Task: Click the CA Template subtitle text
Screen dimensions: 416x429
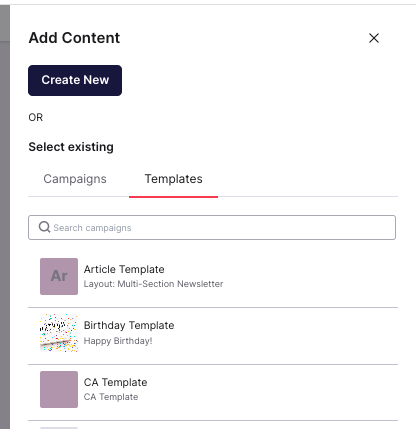Action: click(111, 397)
